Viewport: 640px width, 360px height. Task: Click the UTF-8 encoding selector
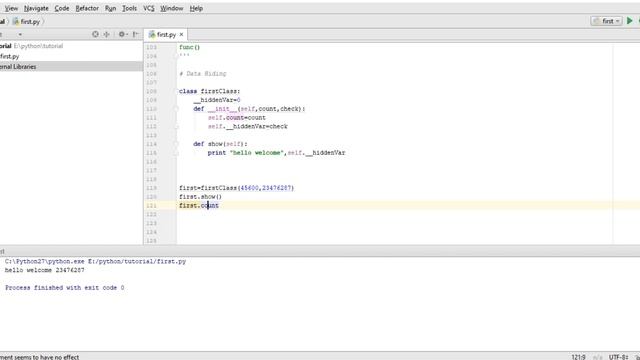pyautogui.click(x=618, y=357)
